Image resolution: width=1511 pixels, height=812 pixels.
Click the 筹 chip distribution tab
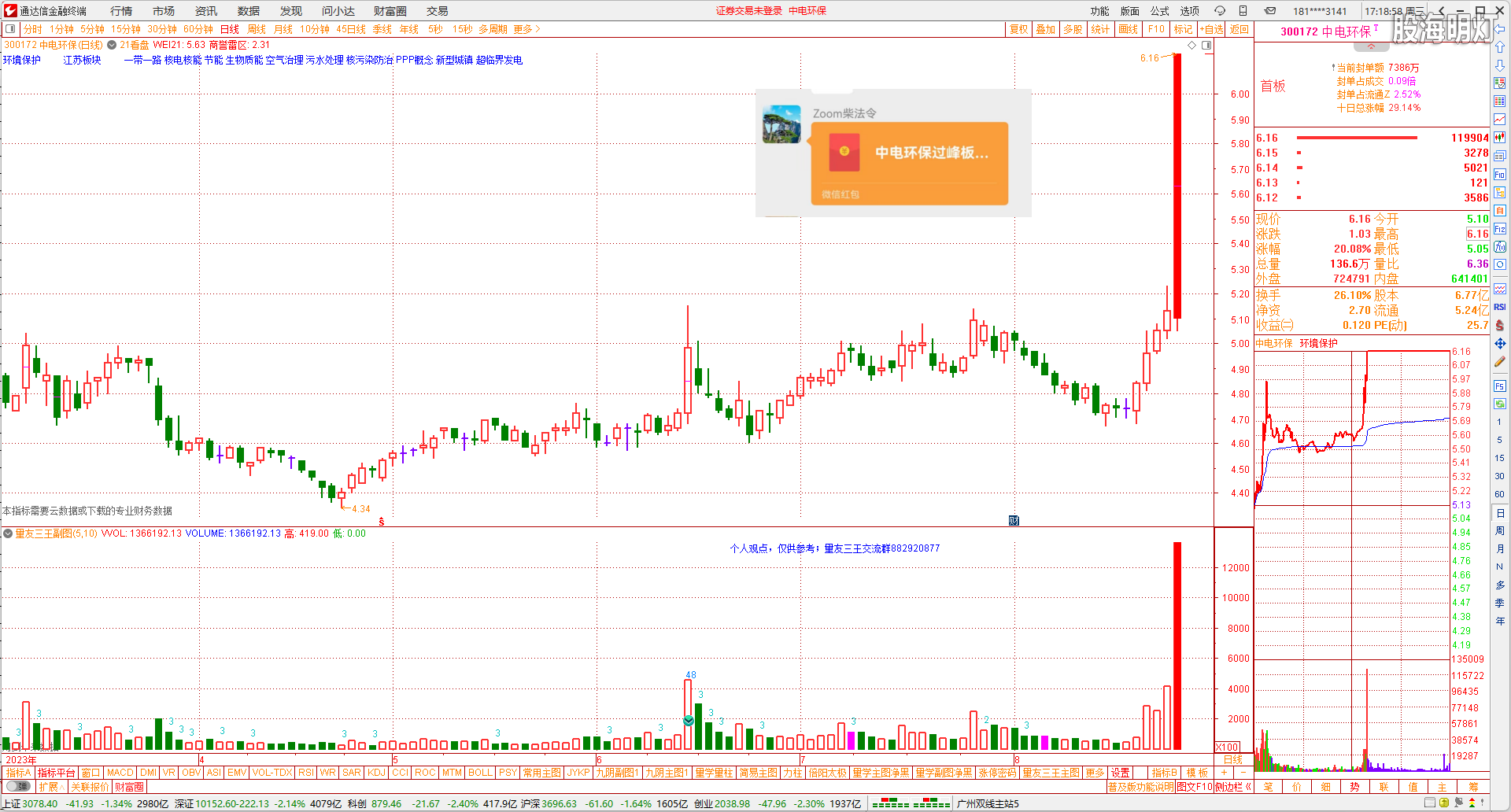pyautogui.click(x=1473, y=786)
